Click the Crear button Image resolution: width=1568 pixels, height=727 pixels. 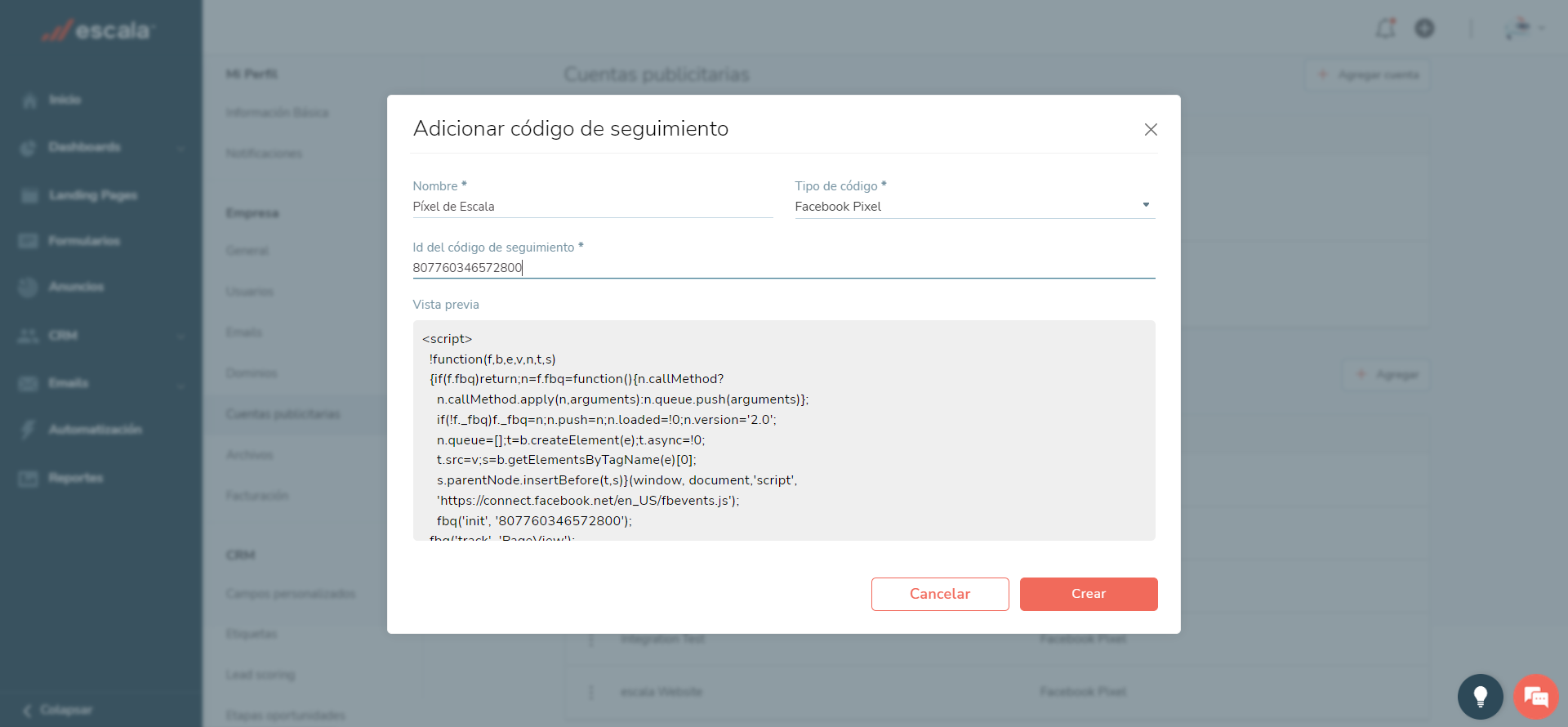pos(1089,594)
